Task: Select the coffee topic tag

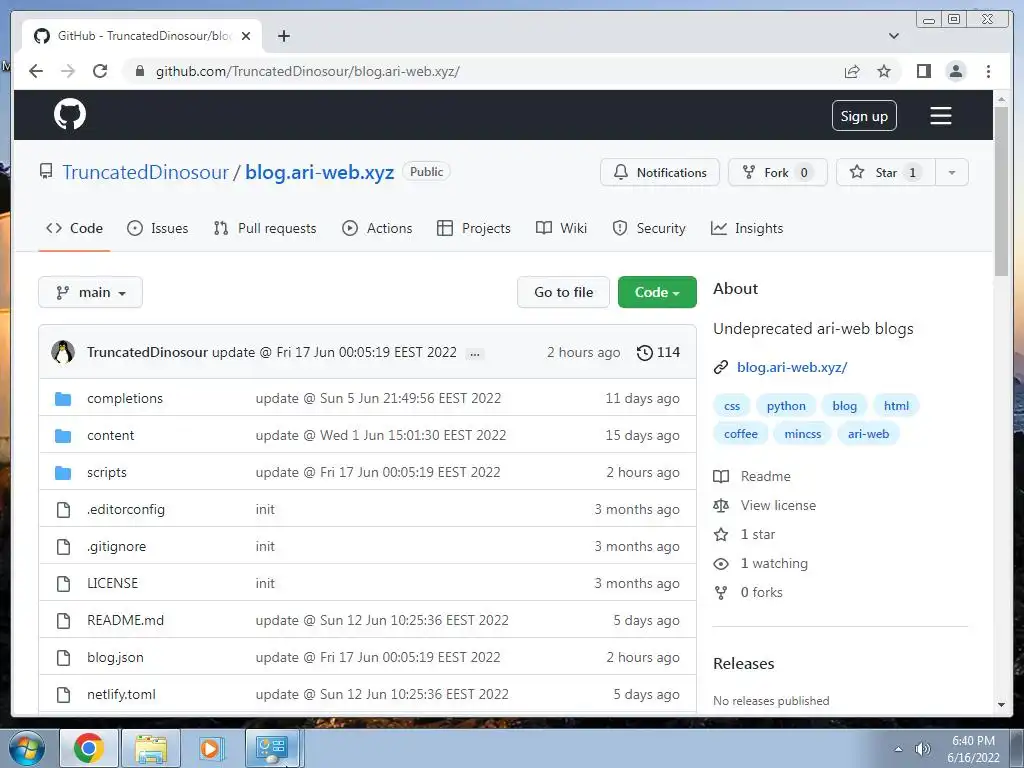Action: point(741,434)
